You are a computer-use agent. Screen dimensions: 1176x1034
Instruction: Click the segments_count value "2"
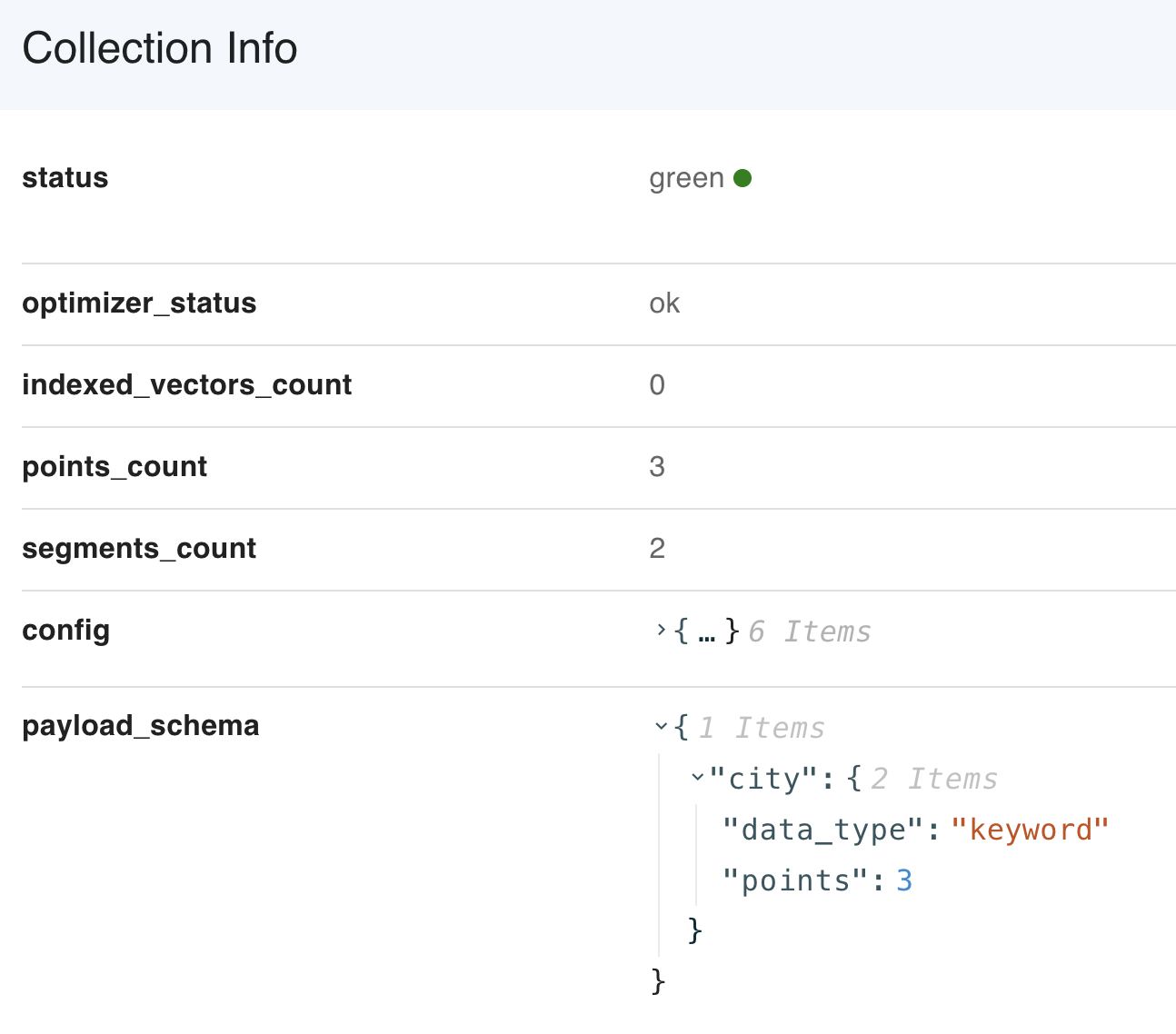657,549
